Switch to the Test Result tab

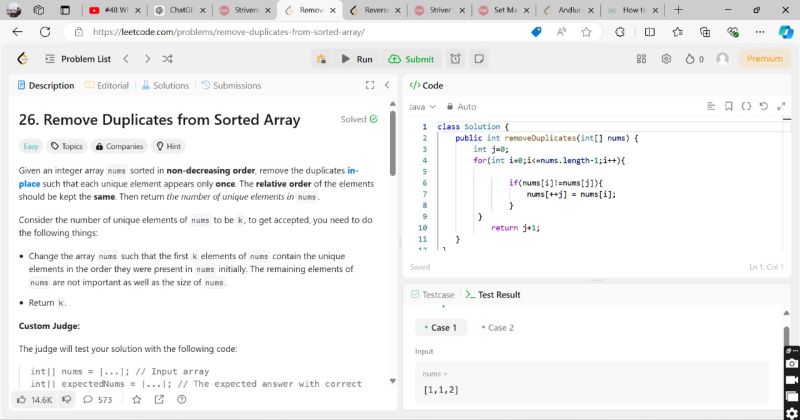(x=493, y=294)
